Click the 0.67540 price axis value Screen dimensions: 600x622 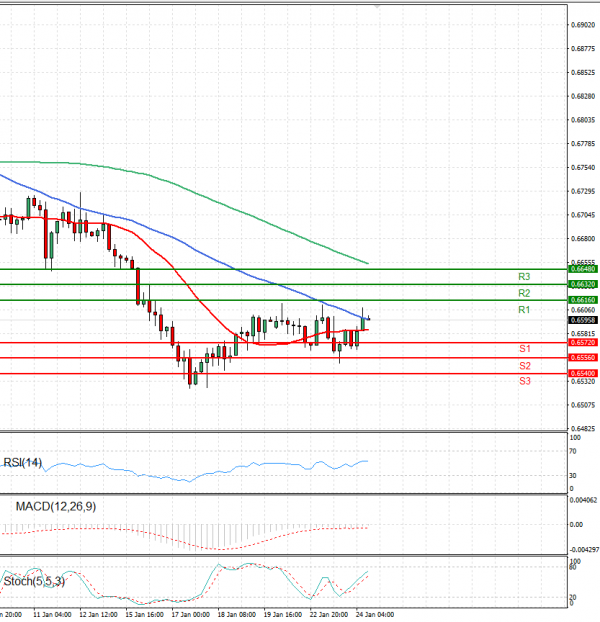click(x=583, y=167)
